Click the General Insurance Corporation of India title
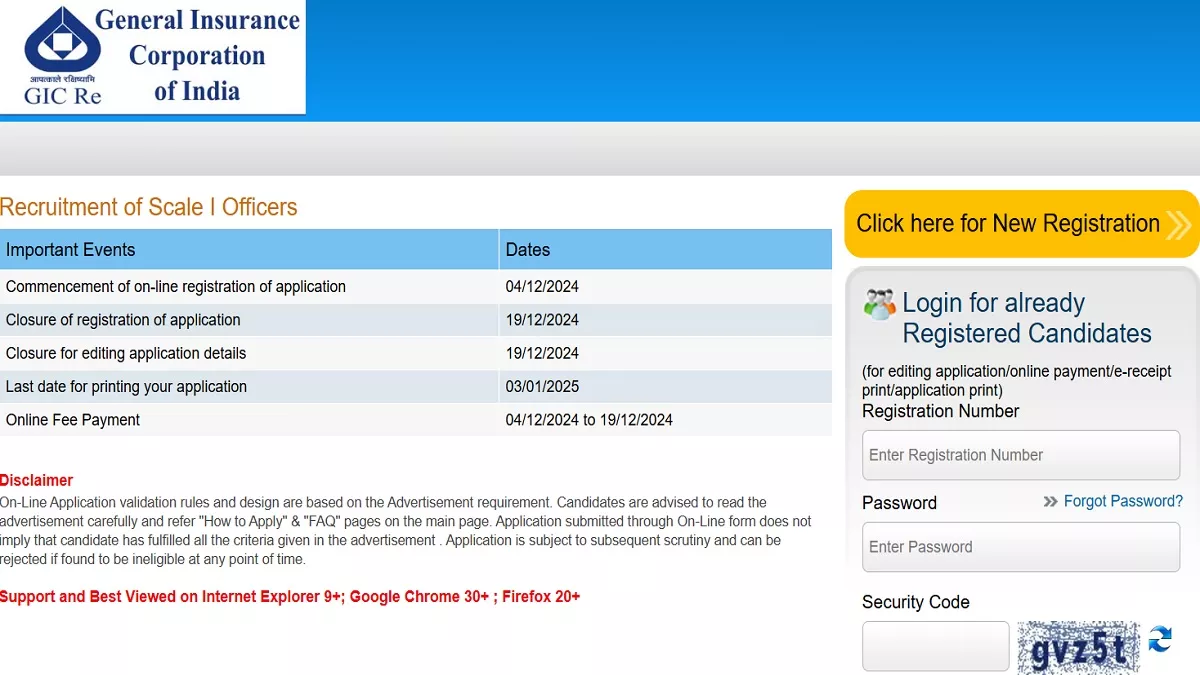Viewport: 1200px width, 675px height. pos(197,56)
